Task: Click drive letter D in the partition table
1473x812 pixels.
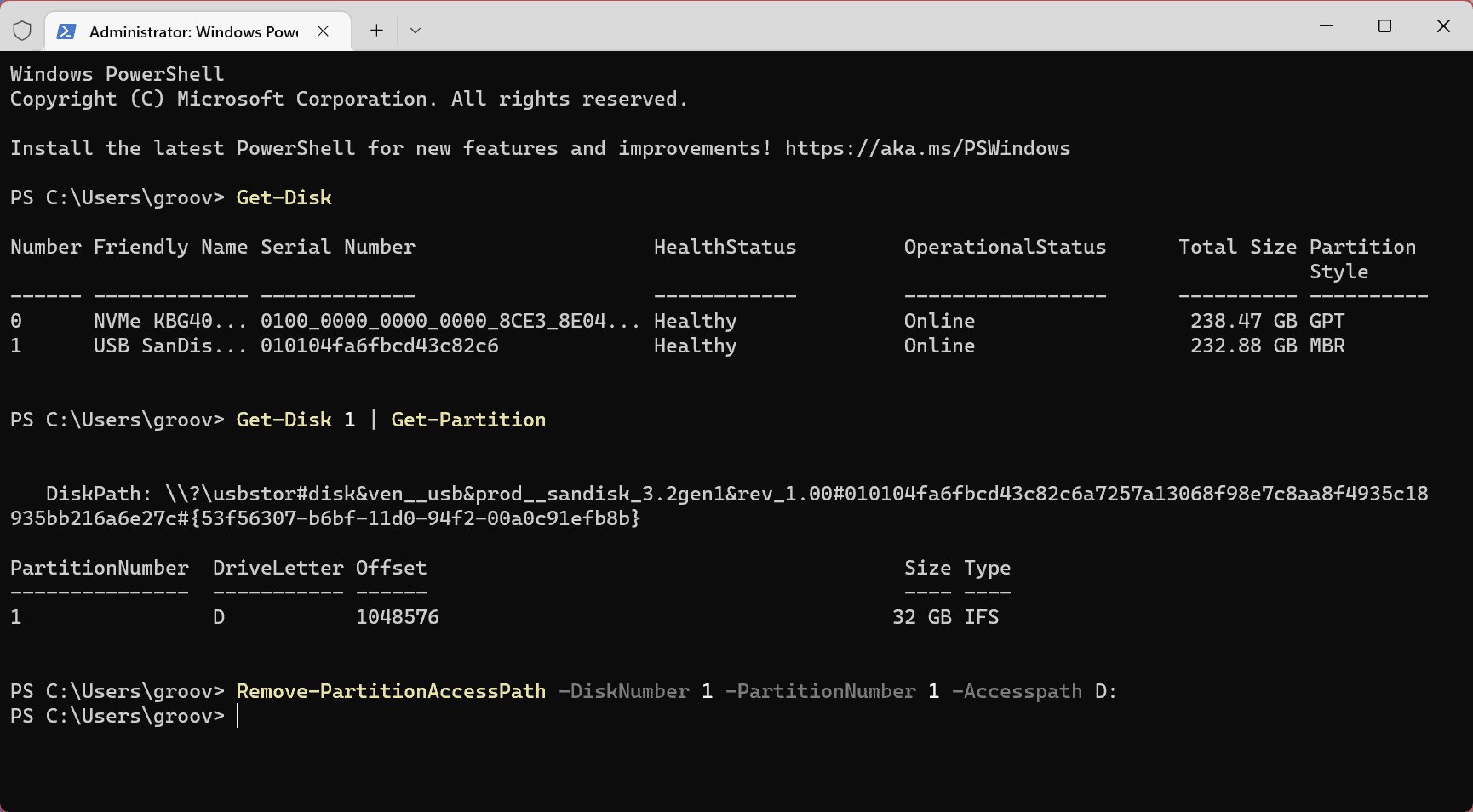Action: tap(218, 616)
